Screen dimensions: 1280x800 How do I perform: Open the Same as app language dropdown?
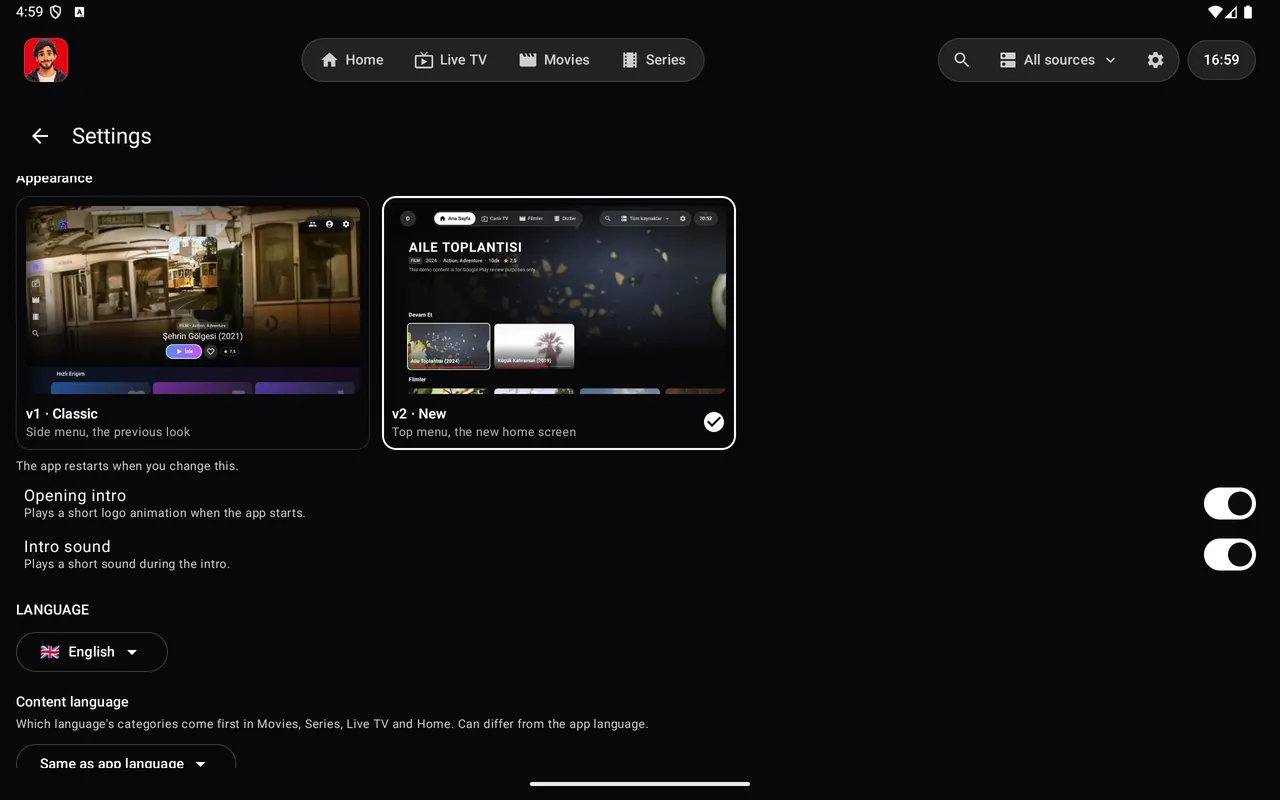coord(126,757)
